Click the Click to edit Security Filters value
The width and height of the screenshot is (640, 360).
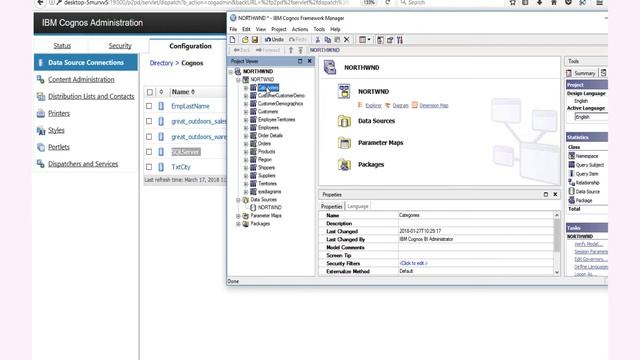(413, 263)
